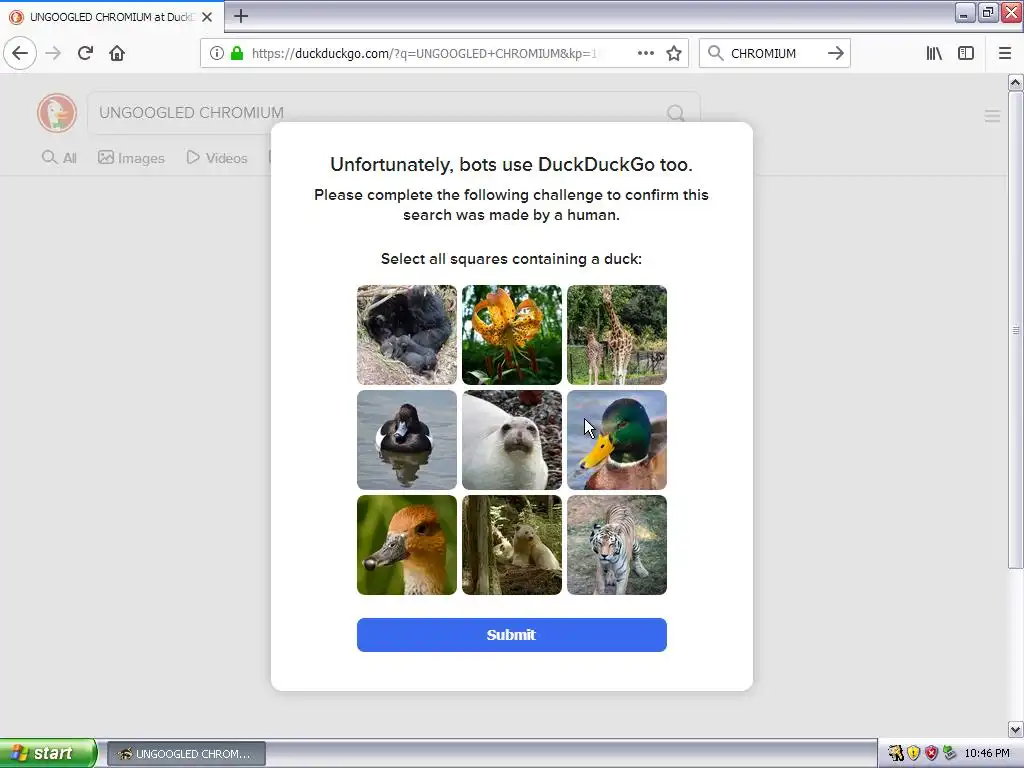
Task: Switch to the Images results tab
Action: (x=131, y=158)
